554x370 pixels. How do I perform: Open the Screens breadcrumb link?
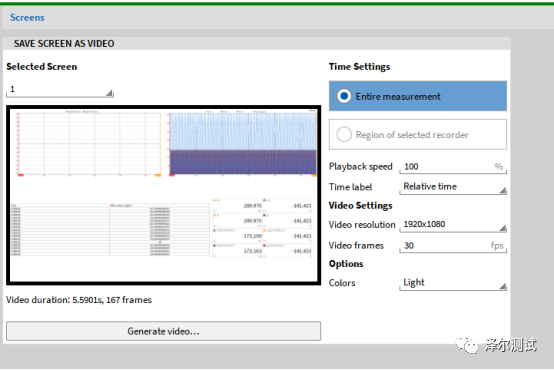(27, 18)
